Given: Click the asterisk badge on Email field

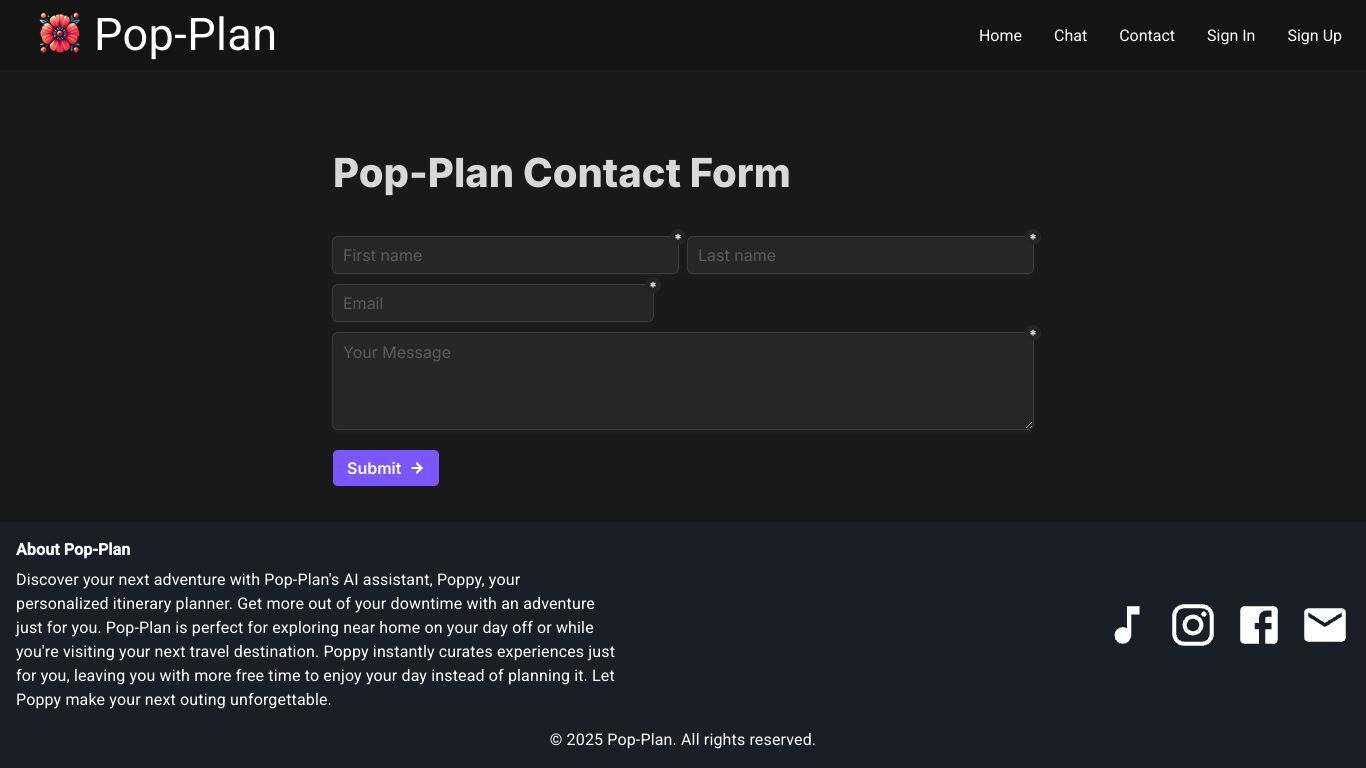Looking at the screenshot, I should [x=653, y=285].
